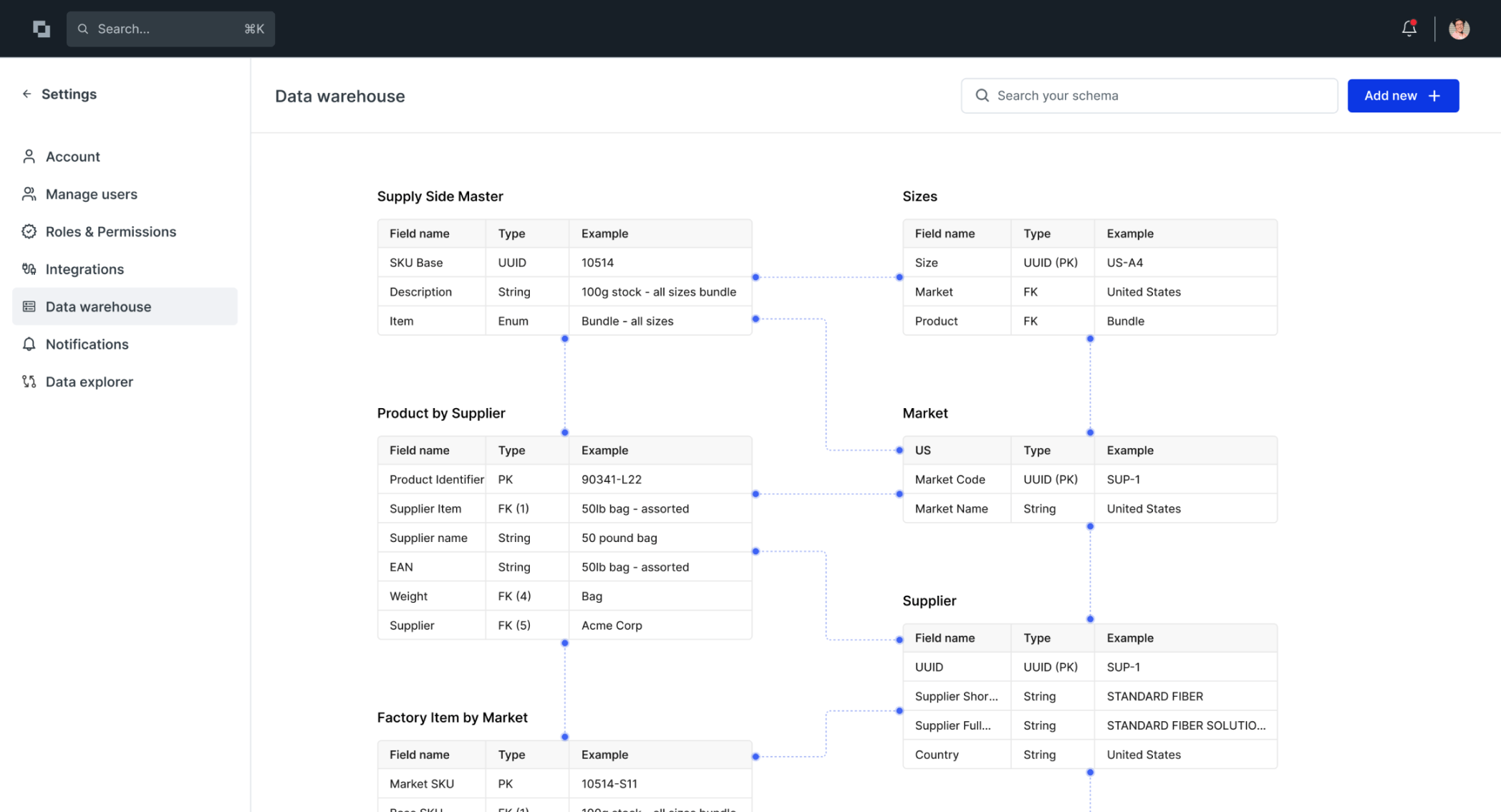Select the Supplier Full... row in Supplier table
The width and height of the screenshot is (1501, 812).
click(1089, 725)
